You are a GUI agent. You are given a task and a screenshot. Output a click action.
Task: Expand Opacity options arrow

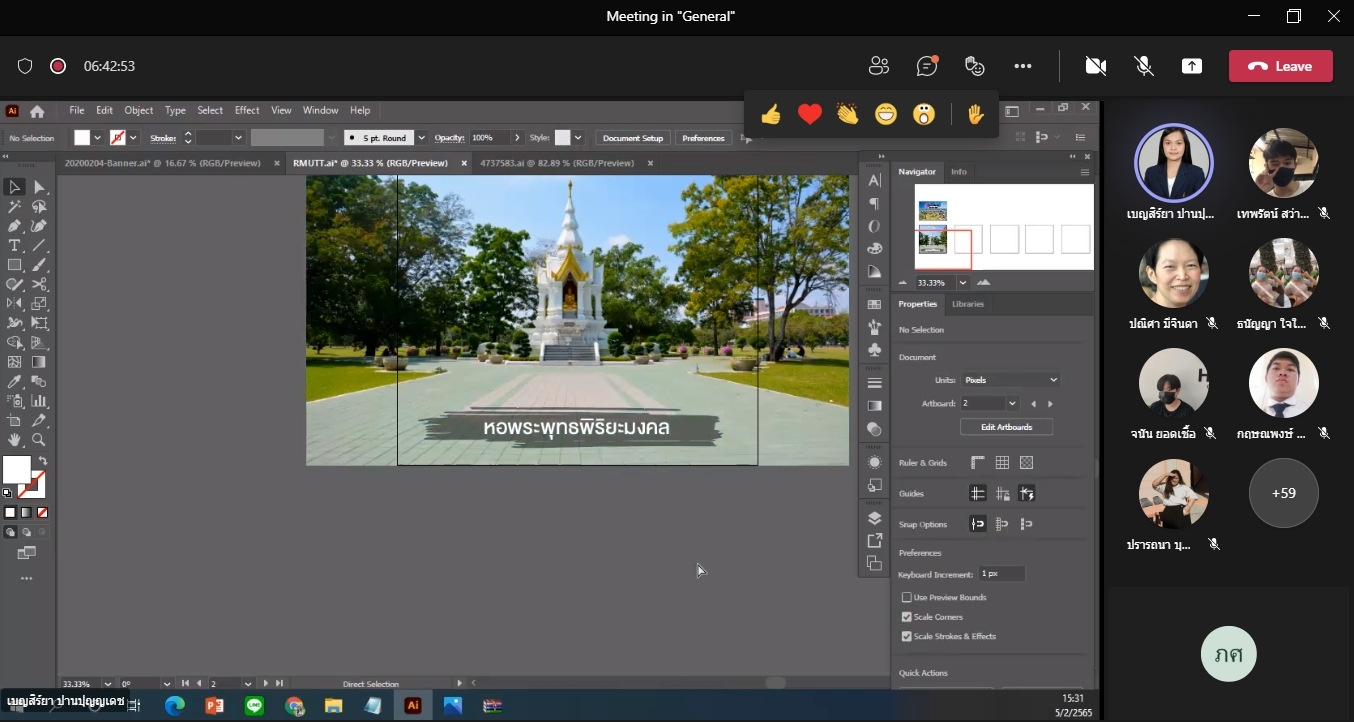coord(516,138)
